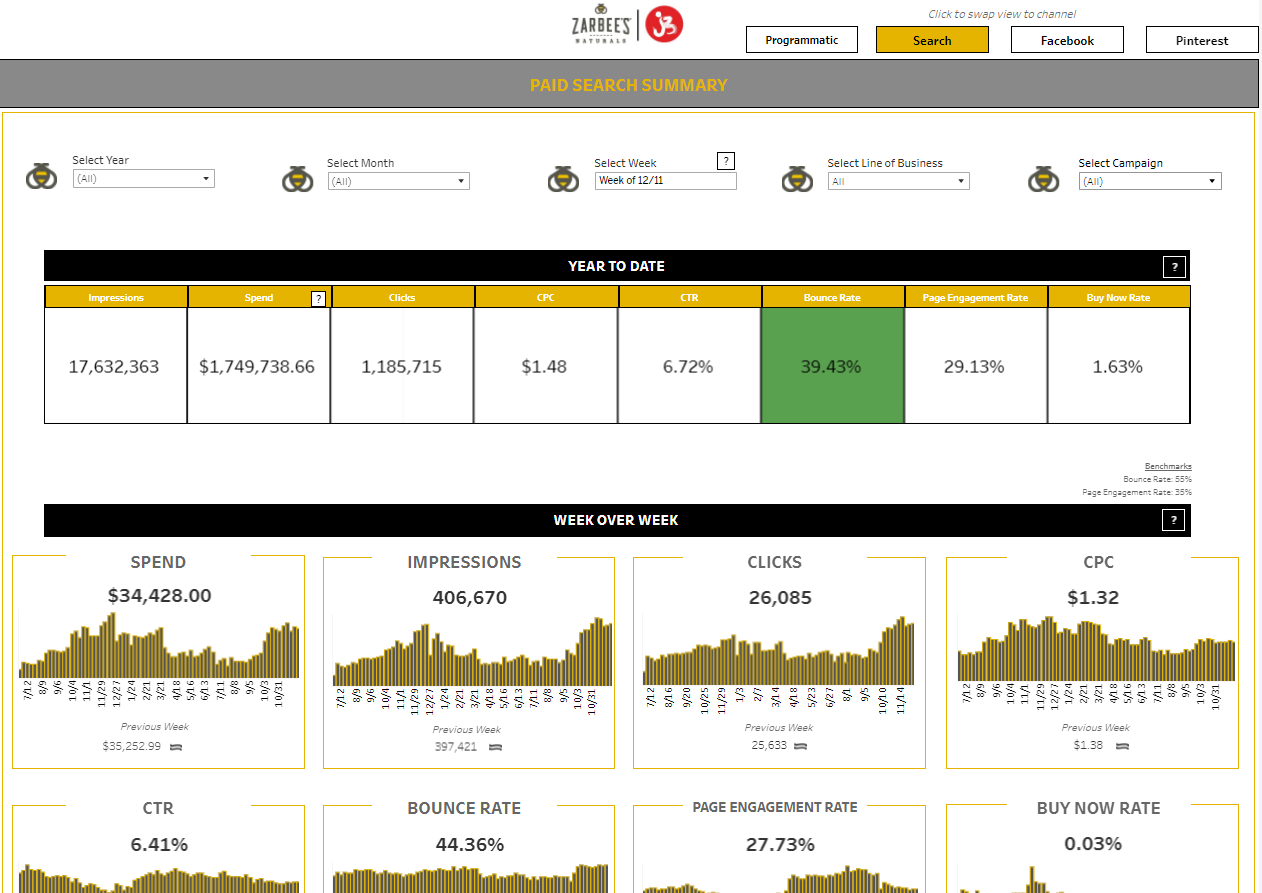1262x893 pixels.
Task: Switch to the Facebook channel view
Action: click(x=1067, y=39)
